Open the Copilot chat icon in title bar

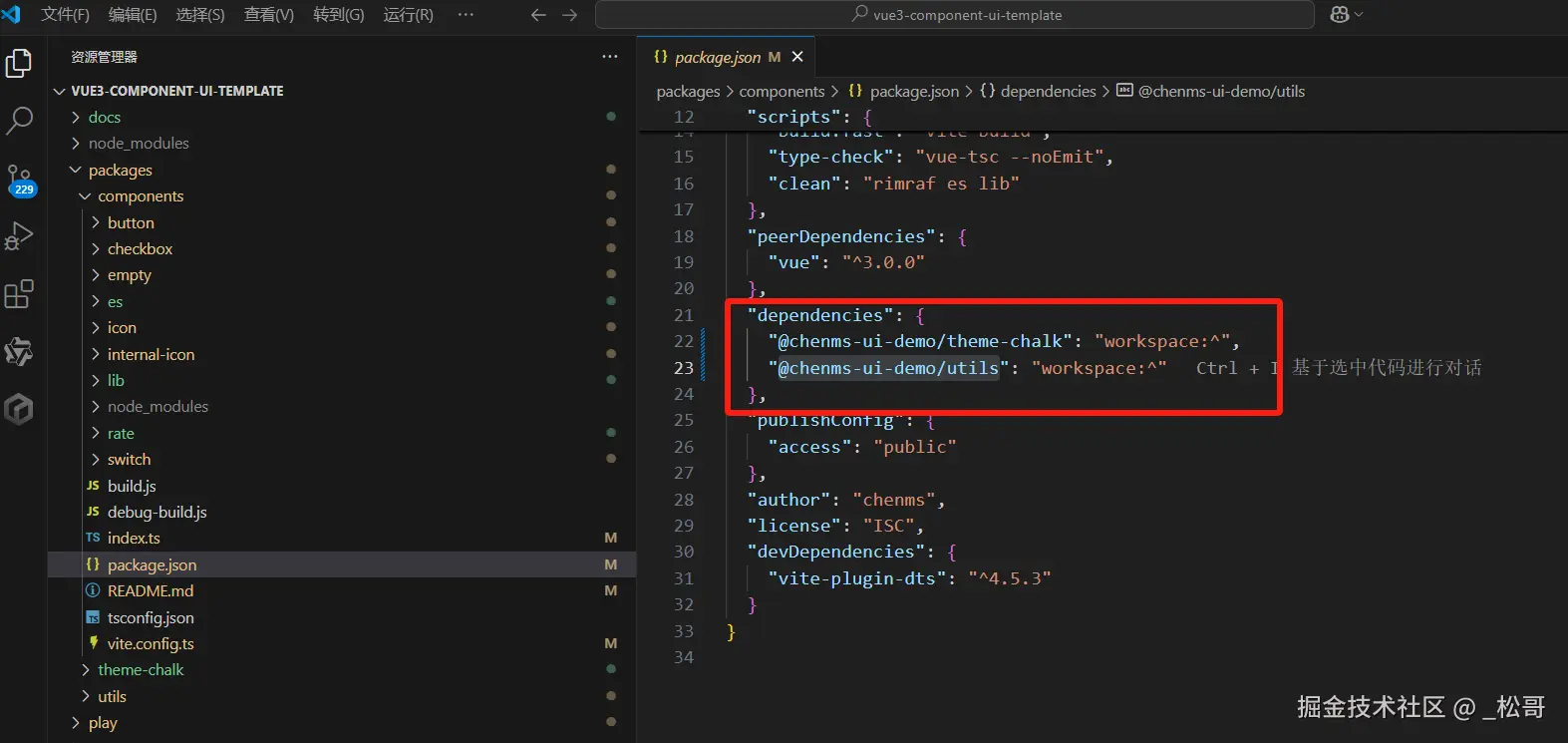[x=1340, y=14]
